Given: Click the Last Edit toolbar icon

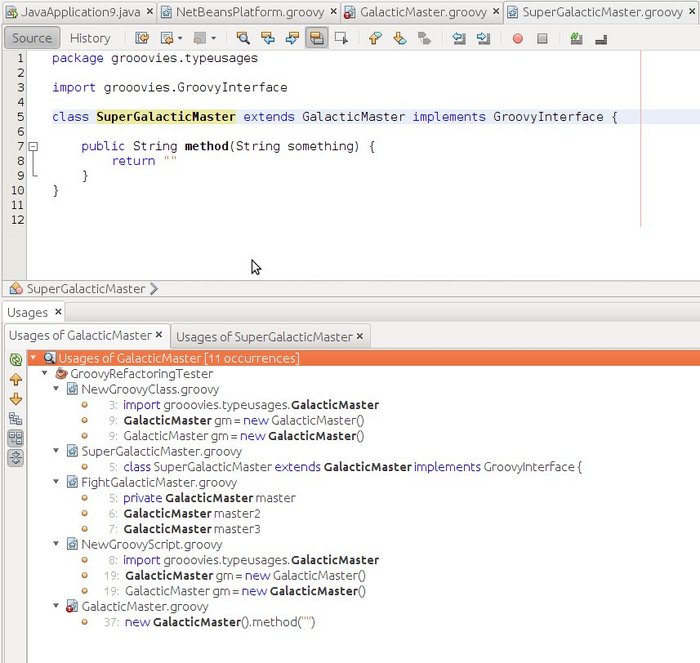Looking at the screenshot, I should (x=142, y=39).
